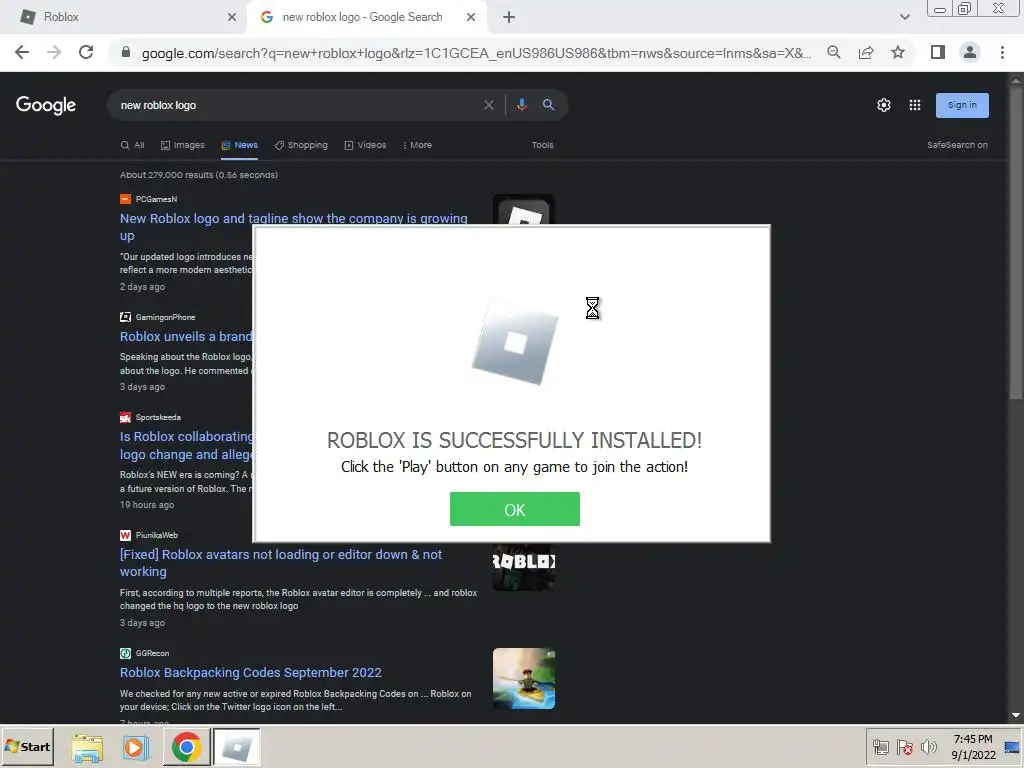Viewport: 1024px width, 768px height.
Task: Click the PiunikaWeb source label
Action: tap(157, 536)
